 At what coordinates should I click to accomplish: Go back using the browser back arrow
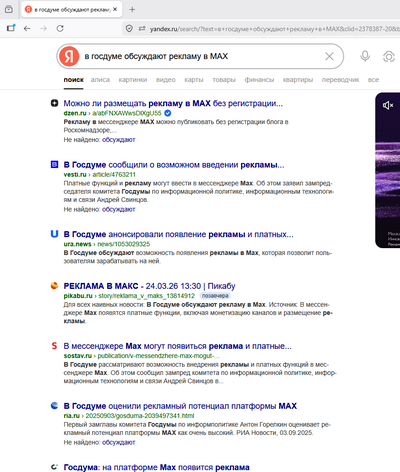[27, 28]
